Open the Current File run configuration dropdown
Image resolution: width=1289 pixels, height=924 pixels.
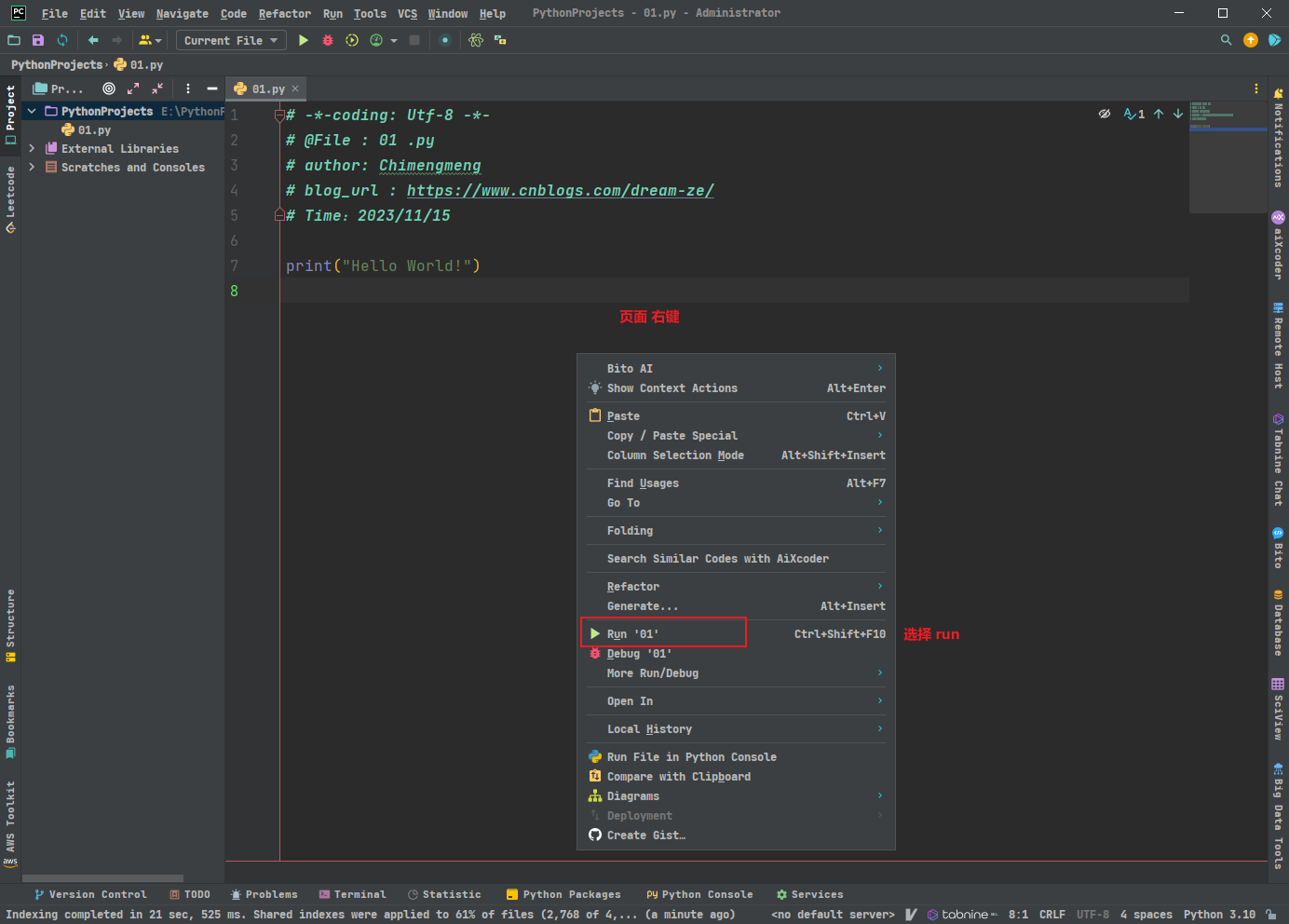[x=231, y=40]
